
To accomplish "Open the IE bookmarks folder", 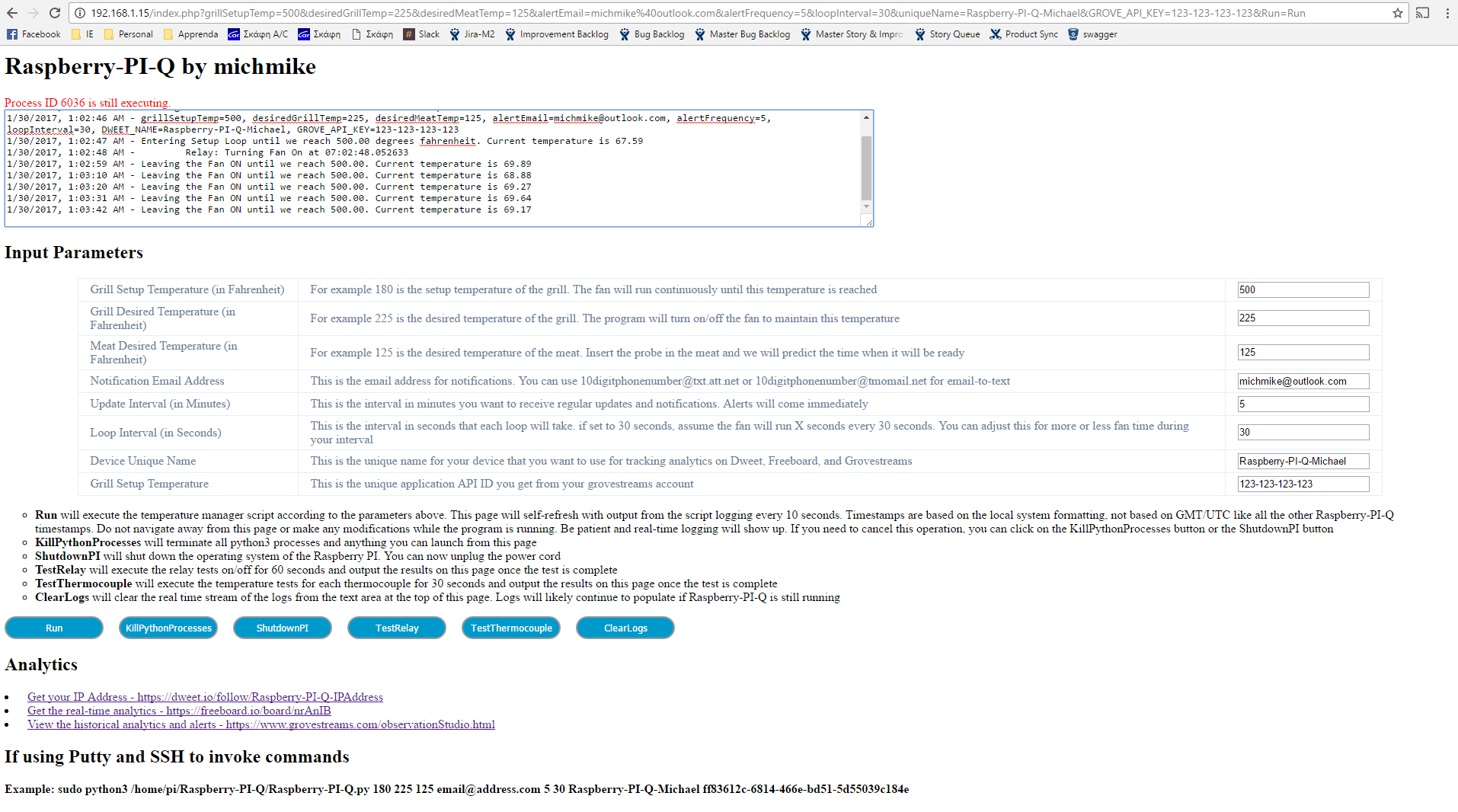I will 82,34.
